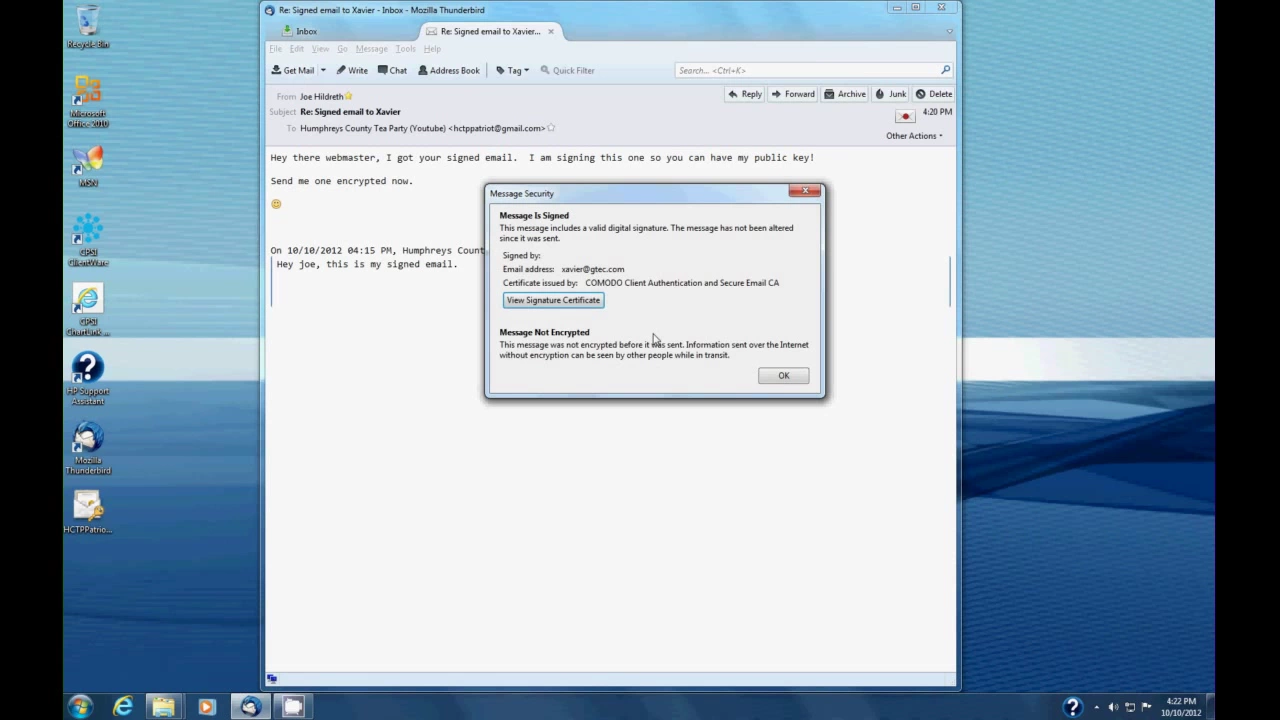The height and width of the screenshot is (720, 1280).
Task: Open the Help menu
Action: pyautogui.click(x=432, y=48)
